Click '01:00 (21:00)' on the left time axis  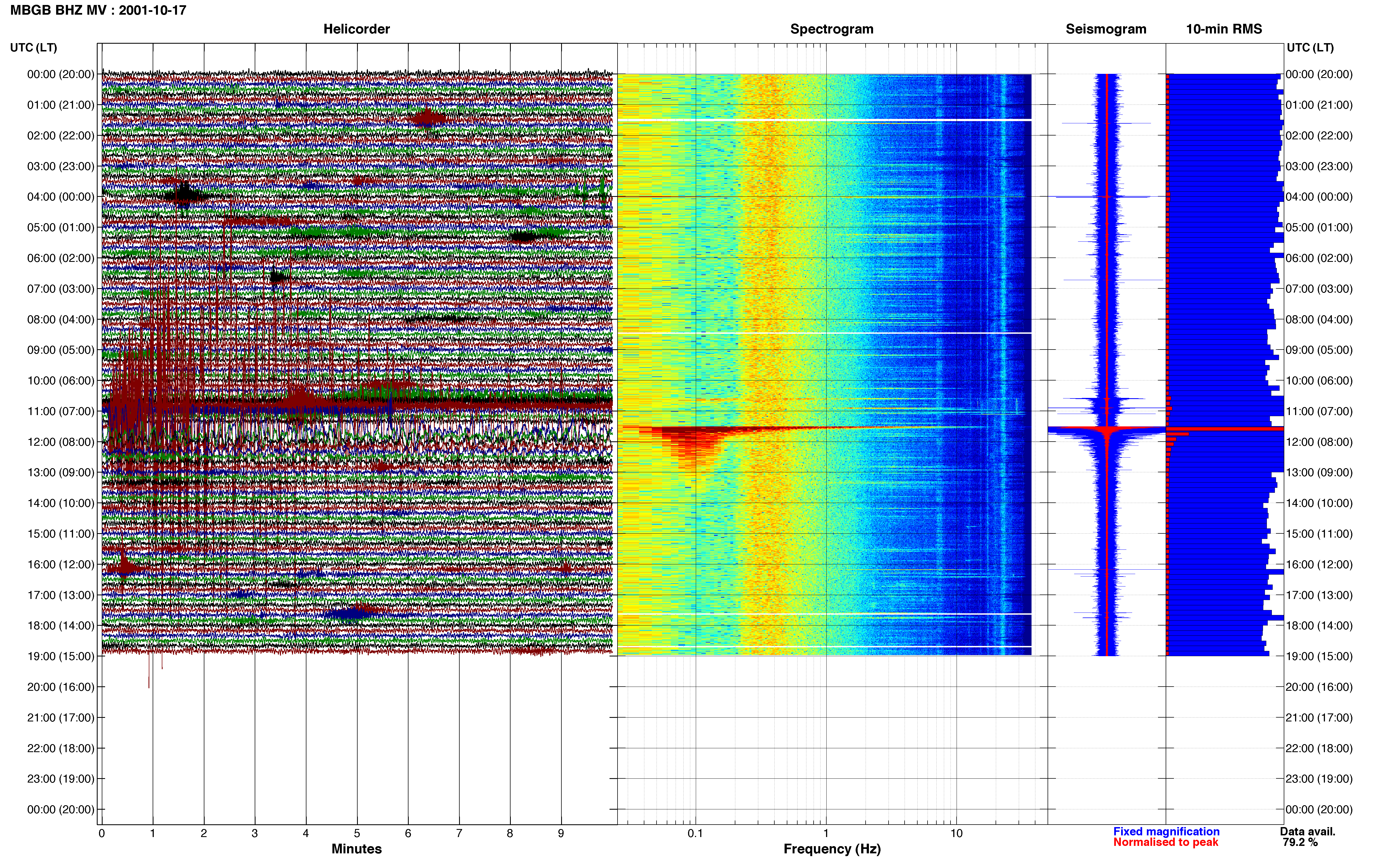point(61,105)
